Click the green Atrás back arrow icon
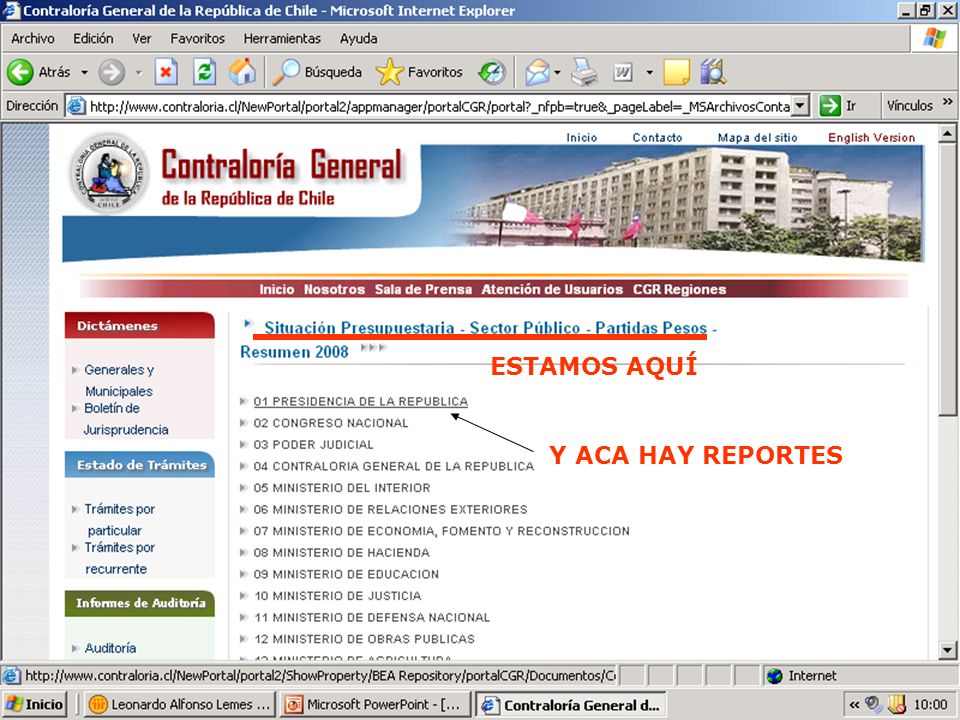This screenshot has height=720, width=960. pos(20,72)
